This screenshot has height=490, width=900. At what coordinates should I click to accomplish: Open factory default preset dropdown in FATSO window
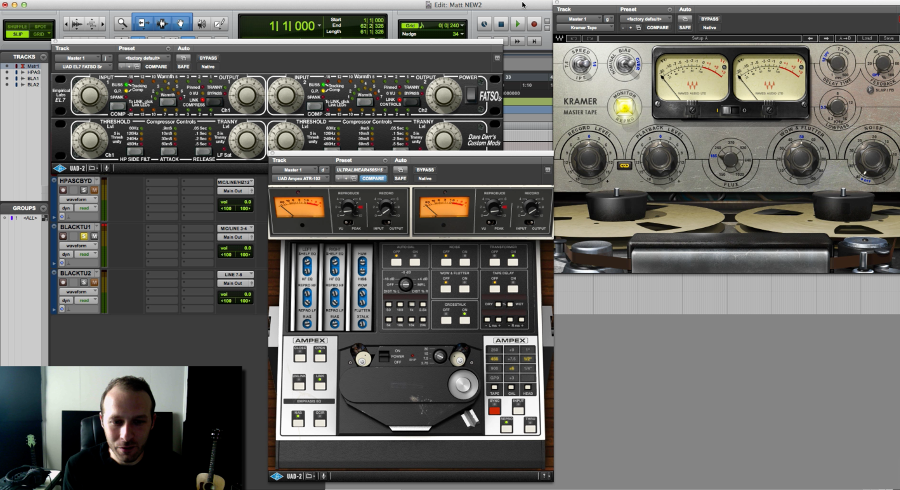click(144, 58)
